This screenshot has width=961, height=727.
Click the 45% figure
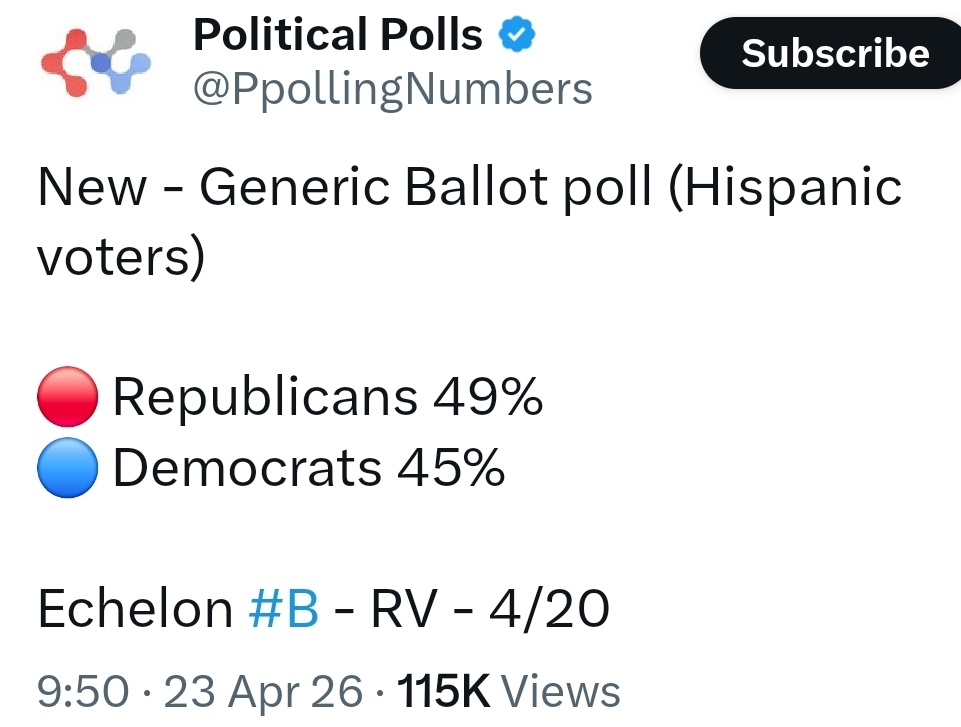point(451,469)
